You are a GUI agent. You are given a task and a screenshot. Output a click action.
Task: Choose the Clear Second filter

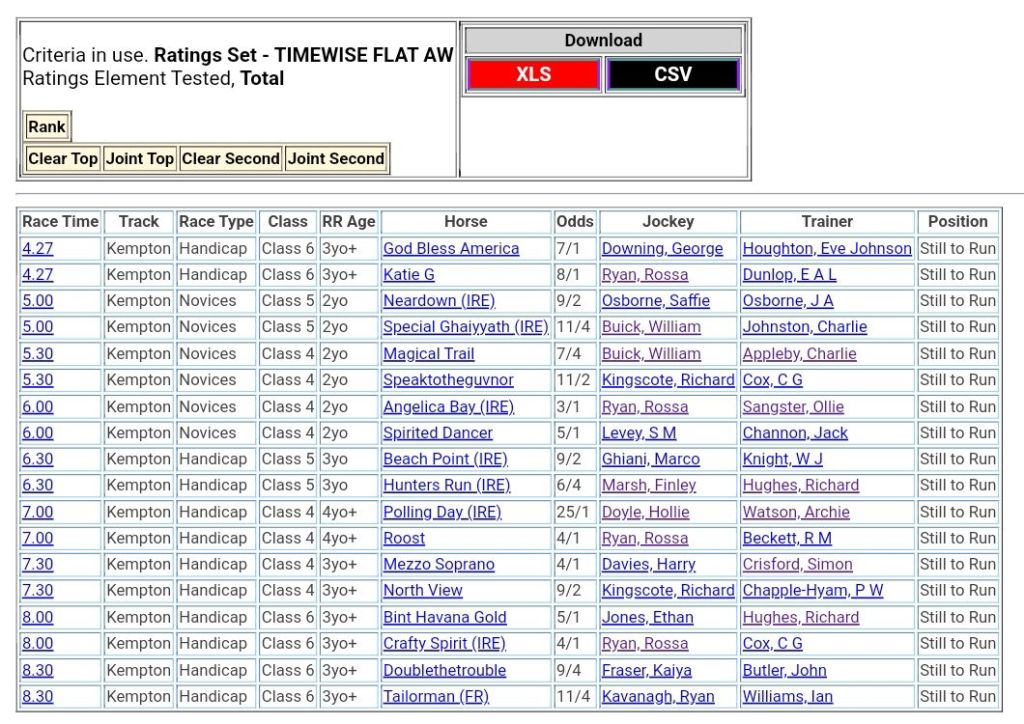(231, 158)
